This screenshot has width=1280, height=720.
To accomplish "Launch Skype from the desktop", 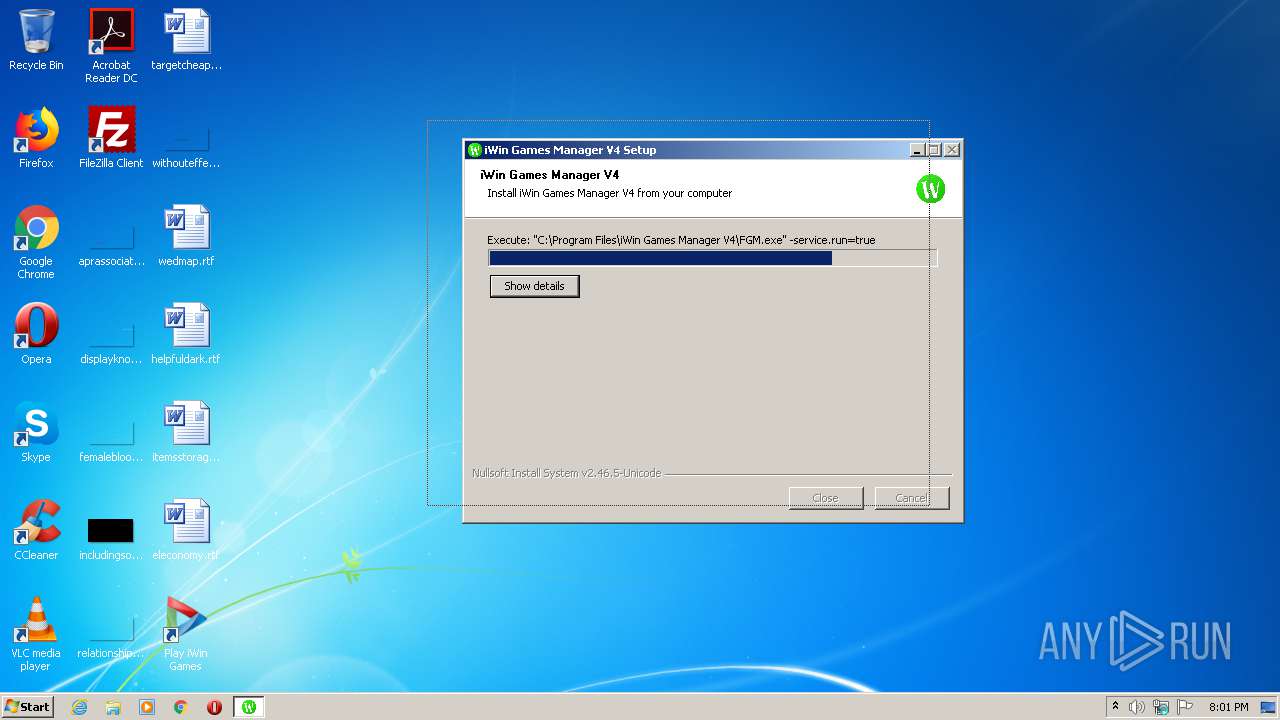I will (36, 433).
